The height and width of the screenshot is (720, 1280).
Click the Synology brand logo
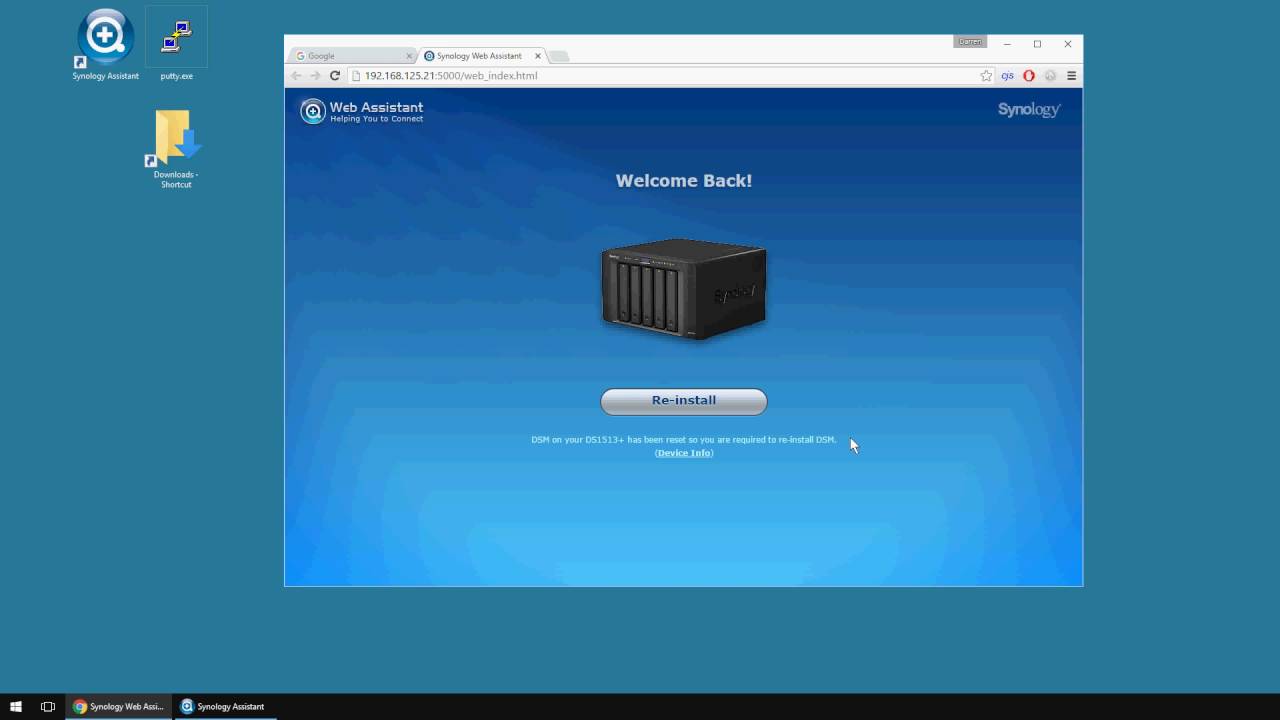click(x=1029, y=109)
